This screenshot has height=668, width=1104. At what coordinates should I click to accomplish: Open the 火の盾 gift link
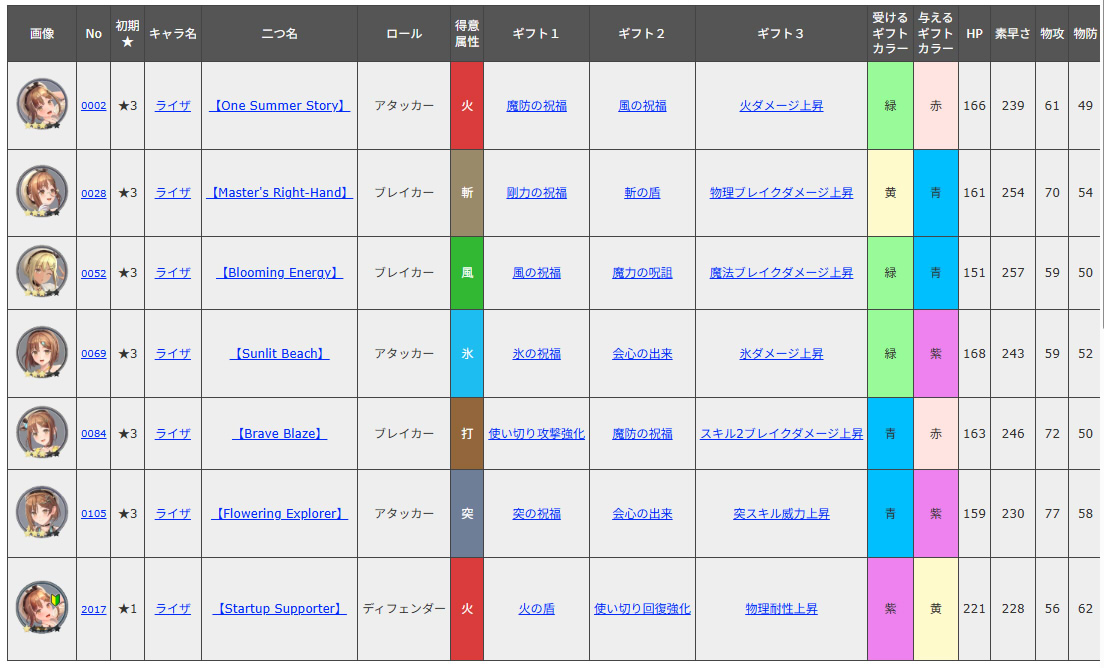tap(537, 609)
